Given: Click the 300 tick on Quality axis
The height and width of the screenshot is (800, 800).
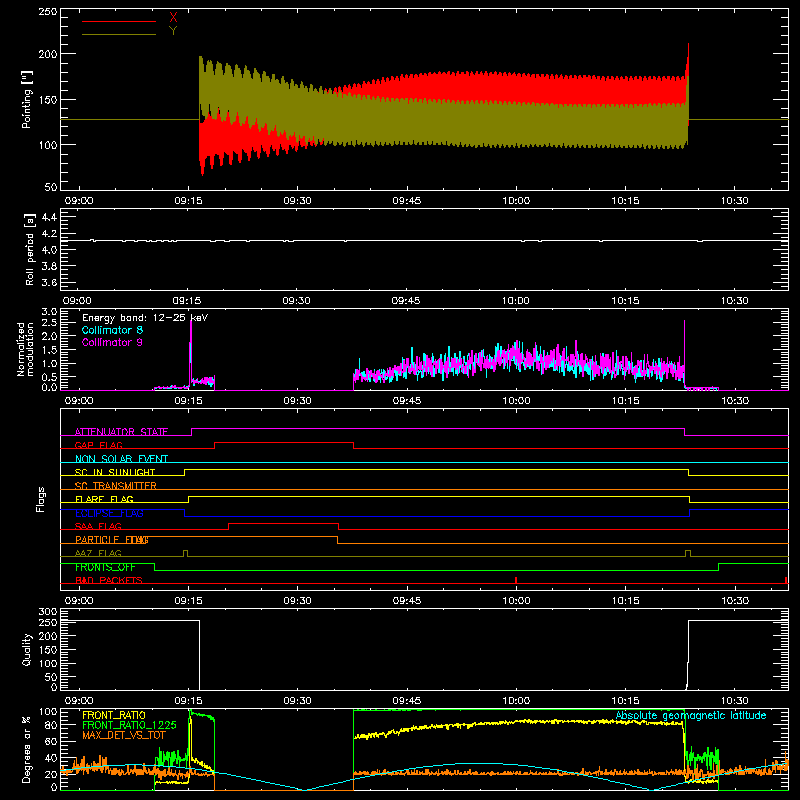Looking at the screenshot, I should pos(48,612).
